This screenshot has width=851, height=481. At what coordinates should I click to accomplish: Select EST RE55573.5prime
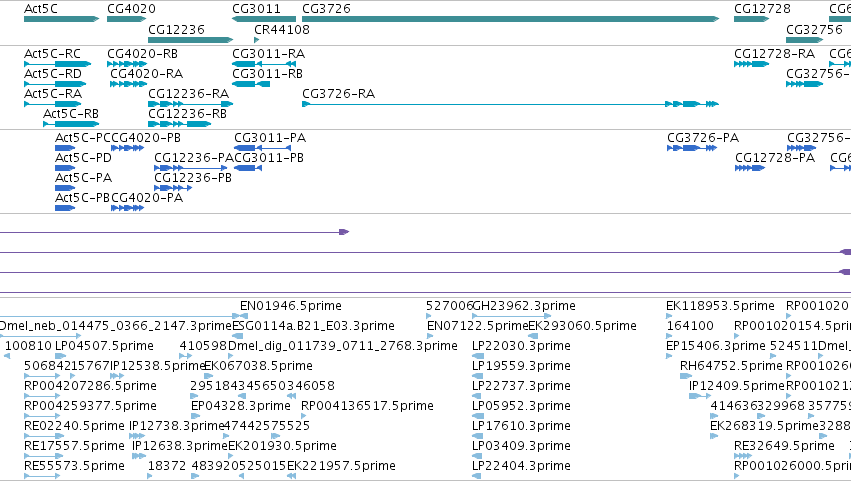[74, 467]
